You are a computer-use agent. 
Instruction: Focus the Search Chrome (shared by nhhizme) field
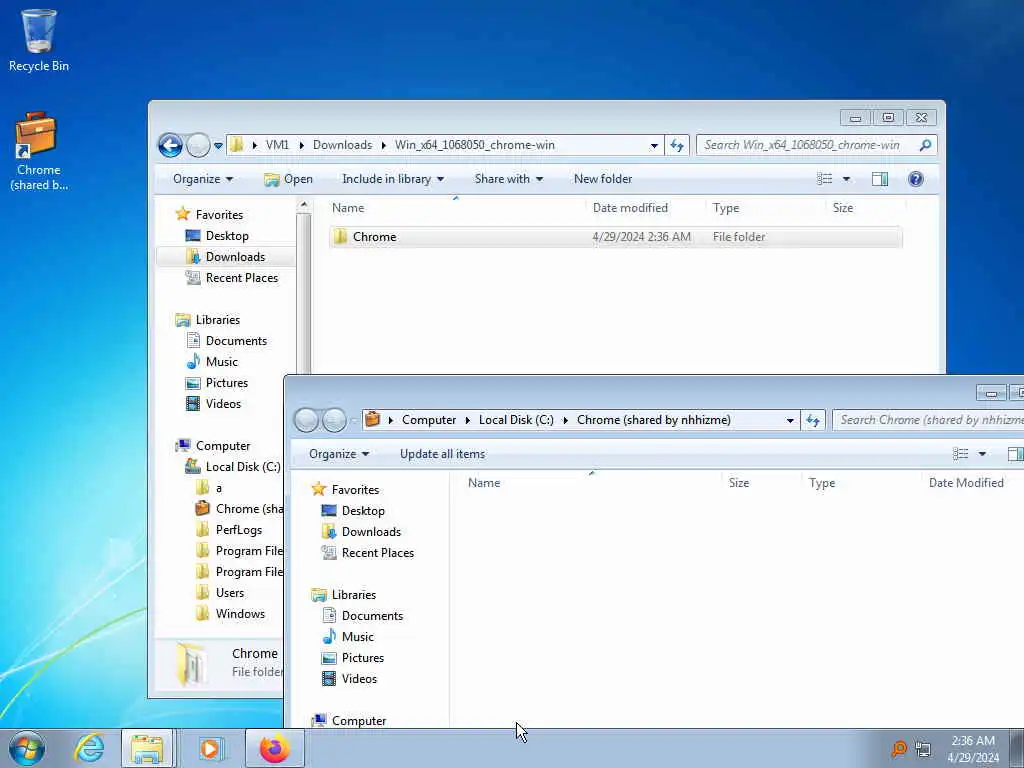(x=929, y=420)
